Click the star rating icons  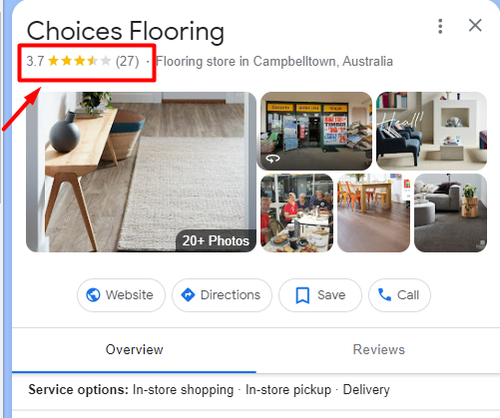click(80, 61)
